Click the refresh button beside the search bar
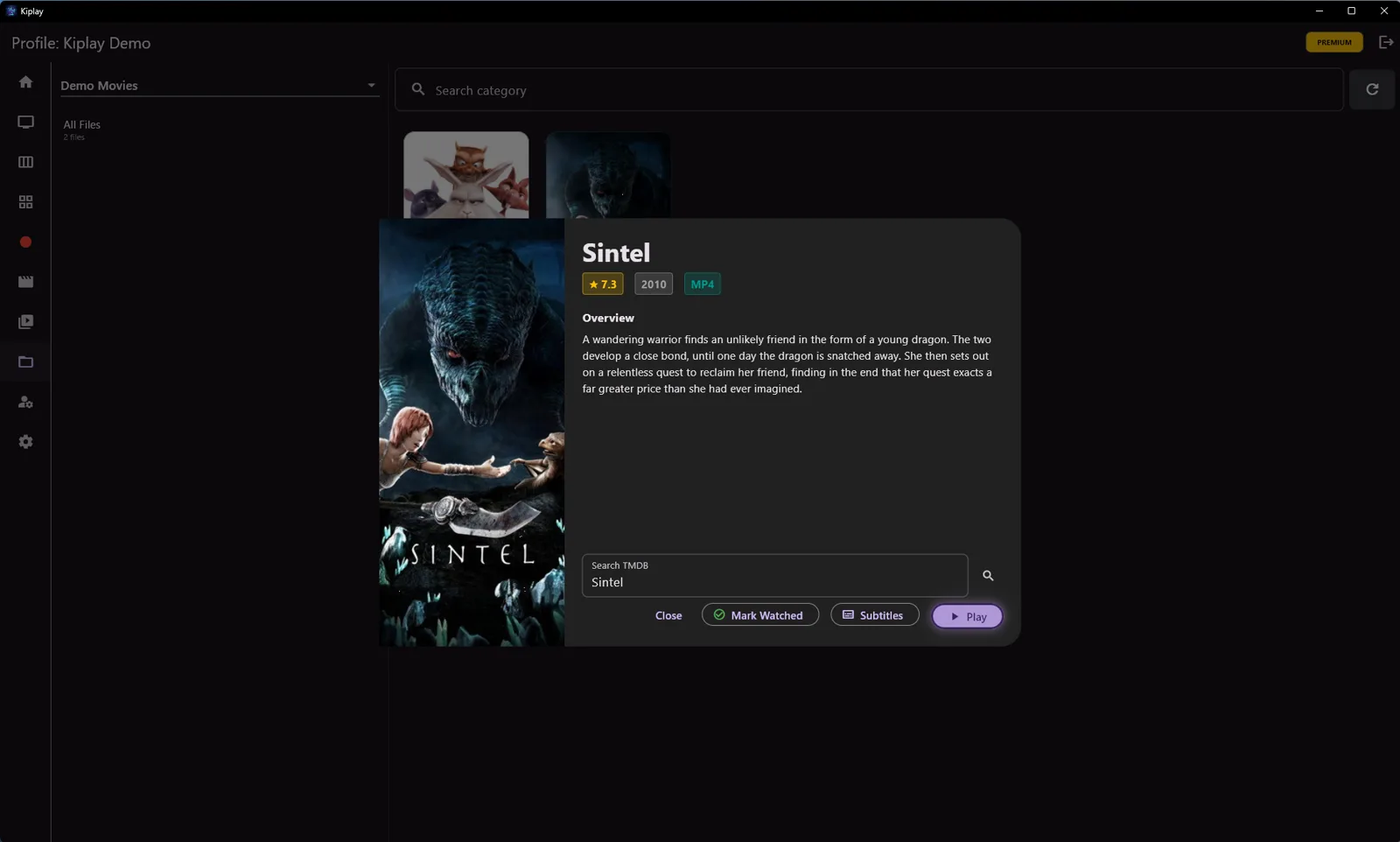 (1372, 89)
